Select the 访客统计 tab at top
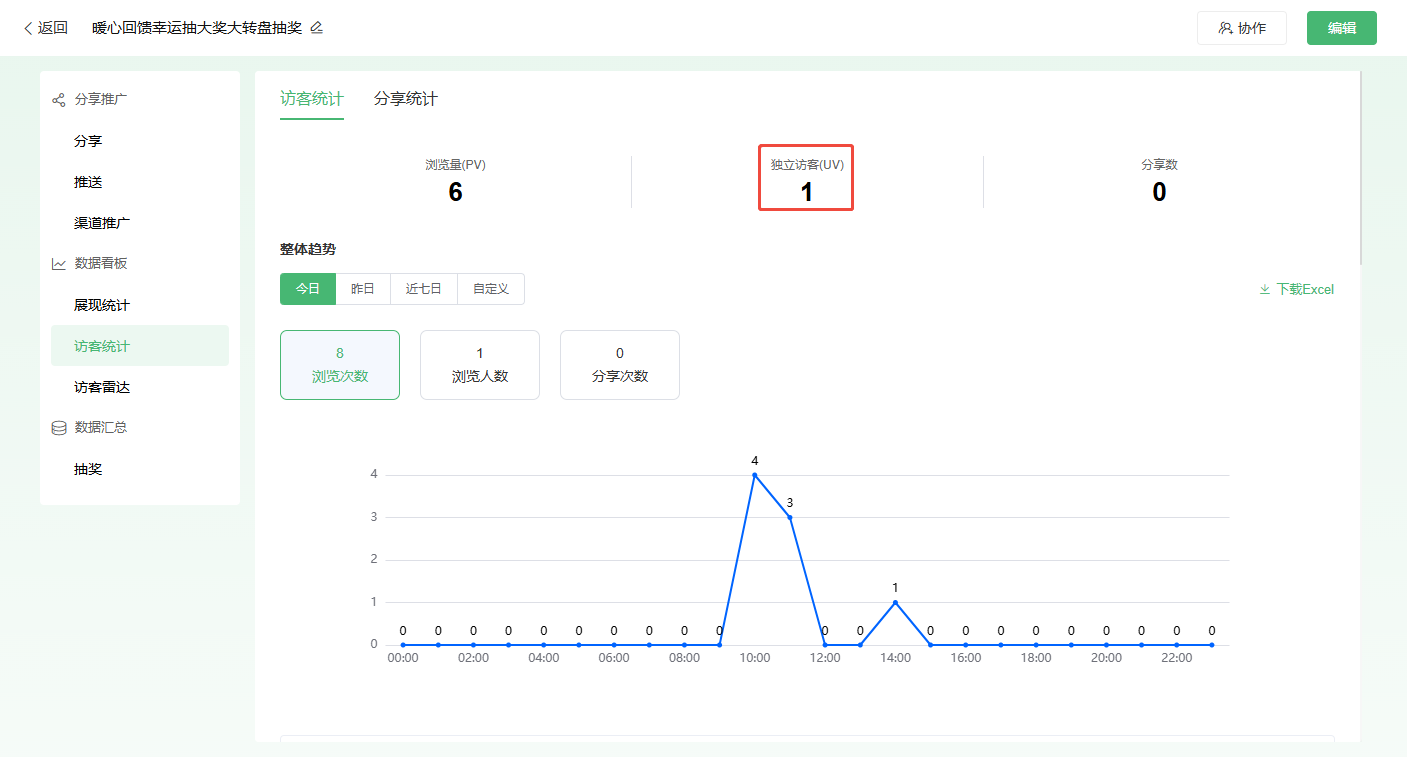The width and height of the screenshot is (1407, 757). (311, 99)
